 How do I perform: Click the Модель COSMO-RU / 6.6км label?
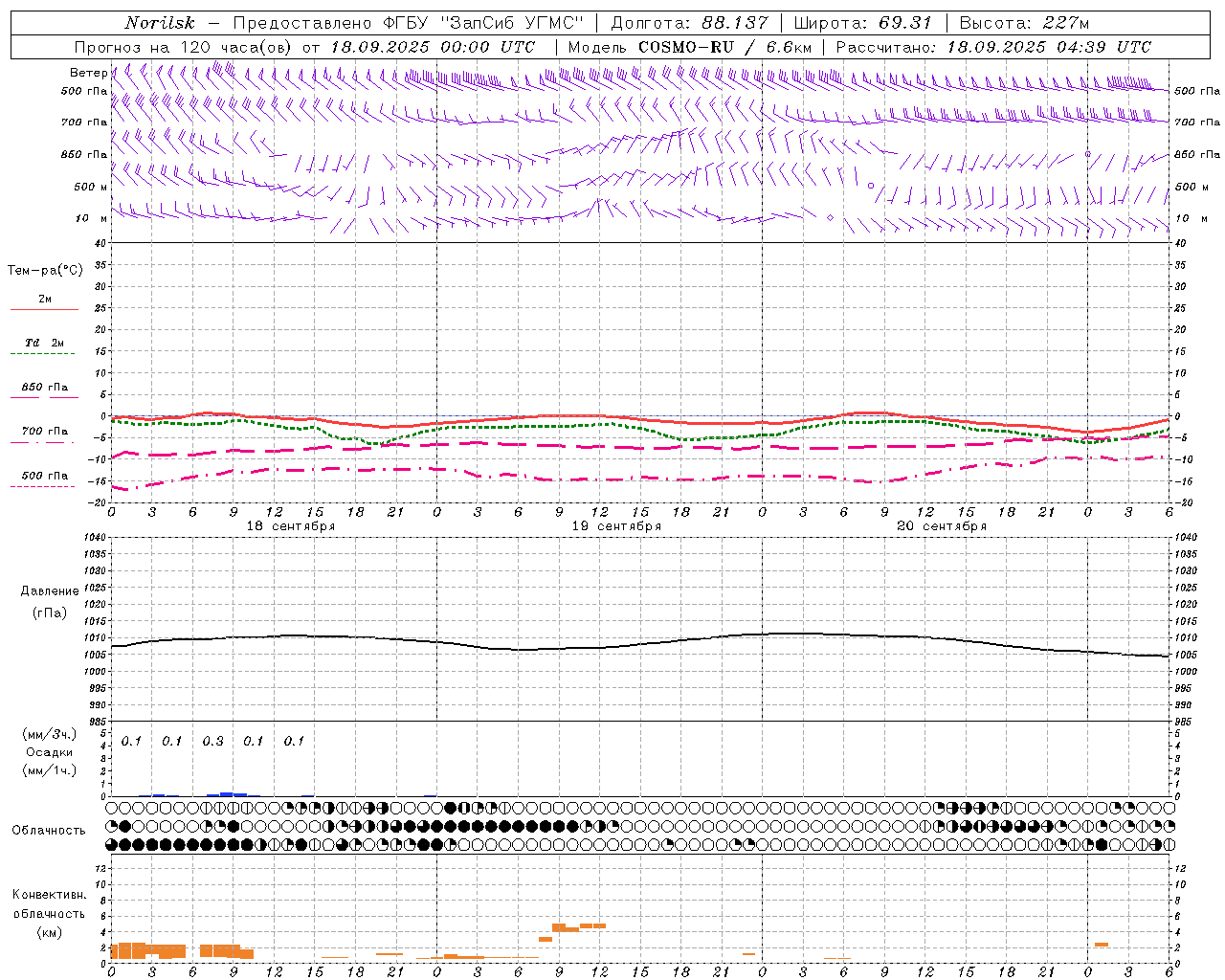pyautogui.click(x=690, y=47)
